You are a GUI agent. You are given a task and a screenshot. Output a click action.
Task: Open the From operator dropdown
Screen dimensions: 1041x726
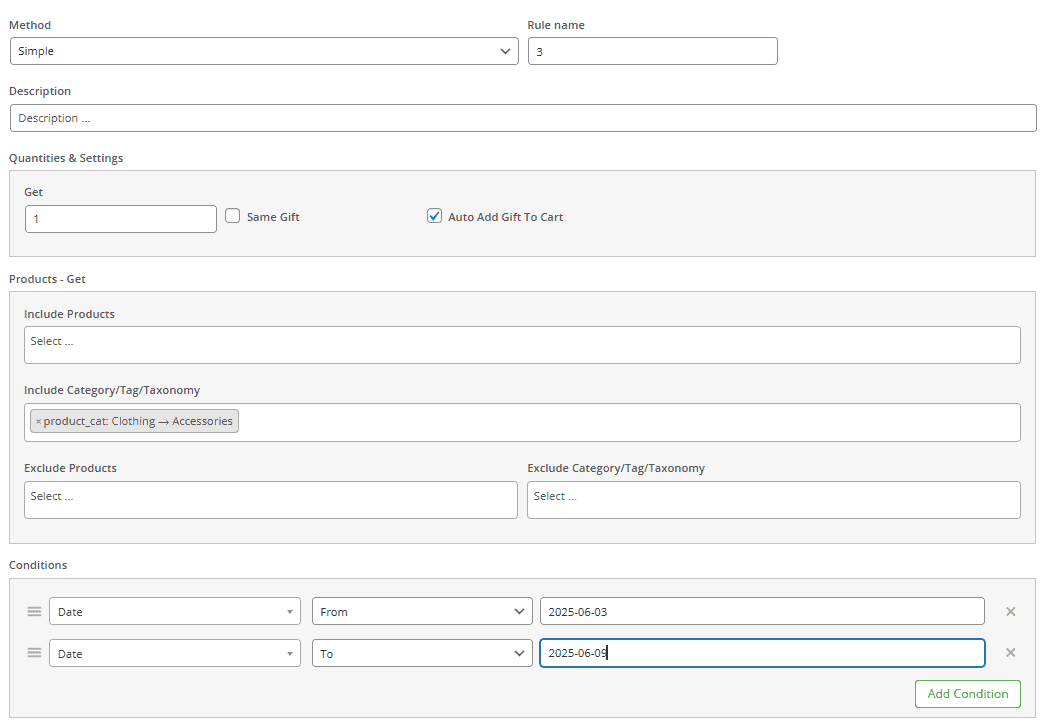(421, 611)
